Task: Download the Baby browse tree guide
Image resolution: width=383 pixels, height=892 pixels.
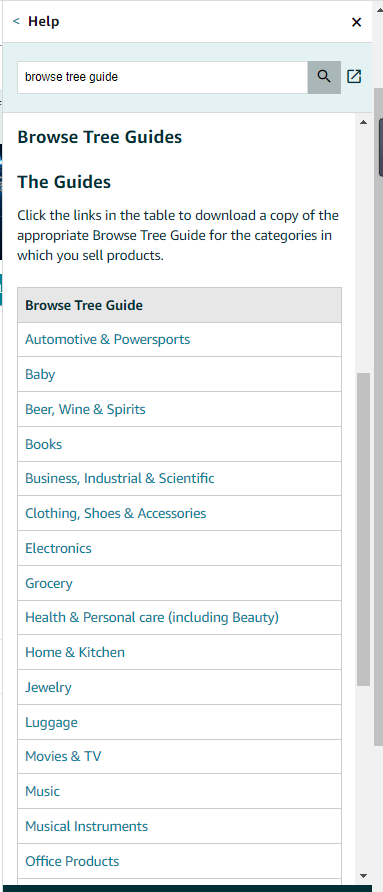Action: [40, 374]
